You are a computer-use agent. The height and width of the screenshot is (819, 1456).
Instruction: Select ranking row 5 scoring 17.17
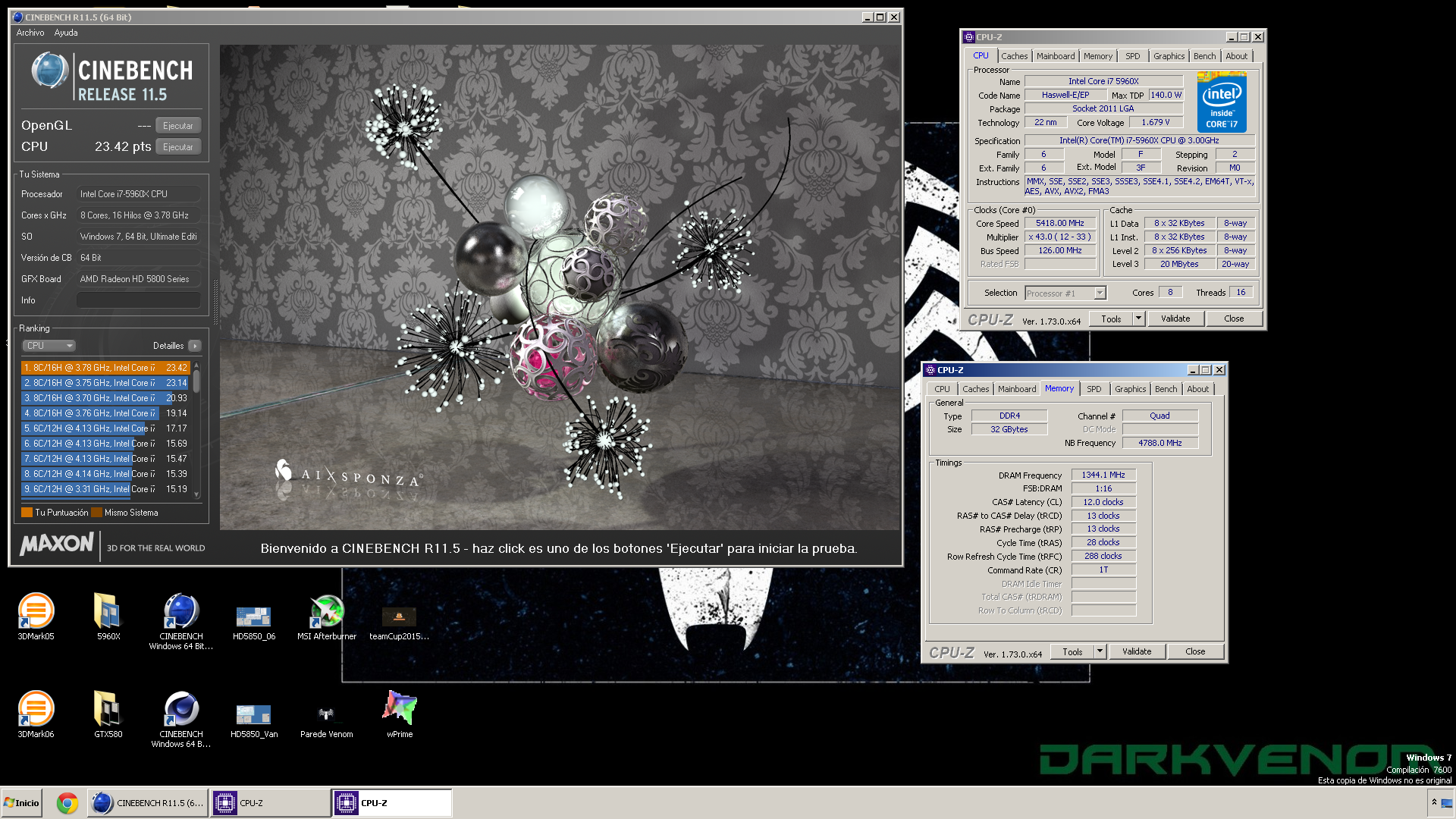[x=105, y=428]
